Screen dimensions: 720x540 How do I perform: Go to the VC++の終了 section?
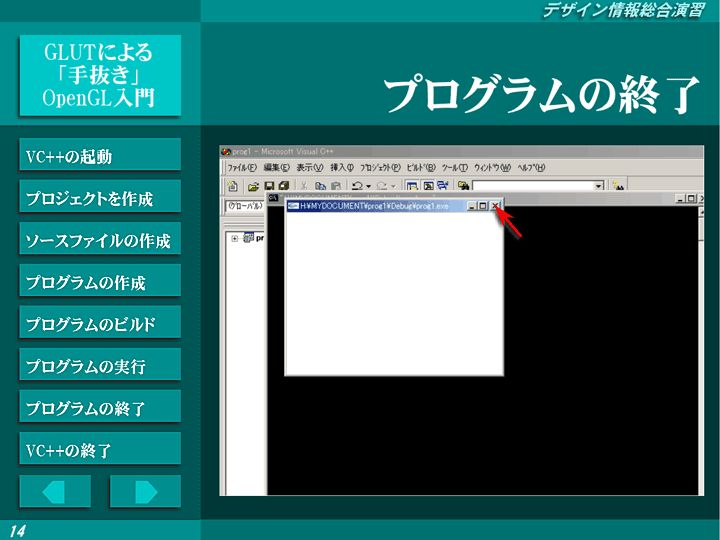[100, 449]
